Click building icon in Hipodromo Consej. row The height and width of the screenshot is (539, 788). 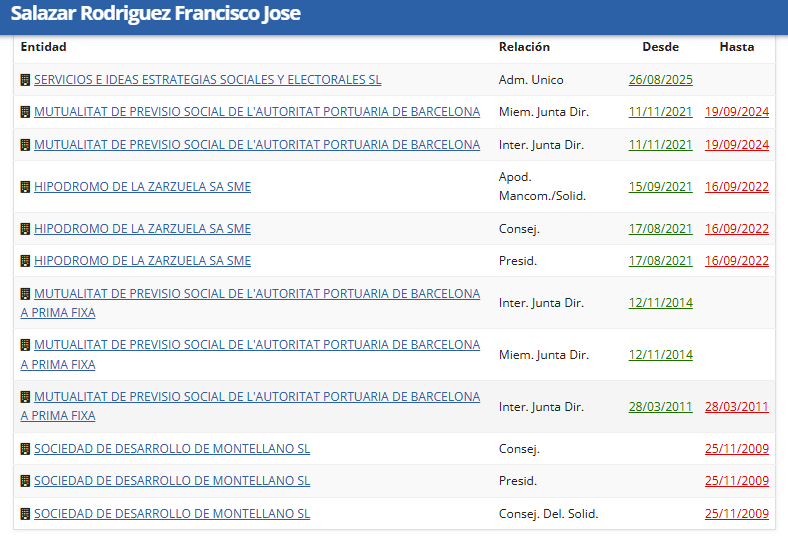point(26,229)
